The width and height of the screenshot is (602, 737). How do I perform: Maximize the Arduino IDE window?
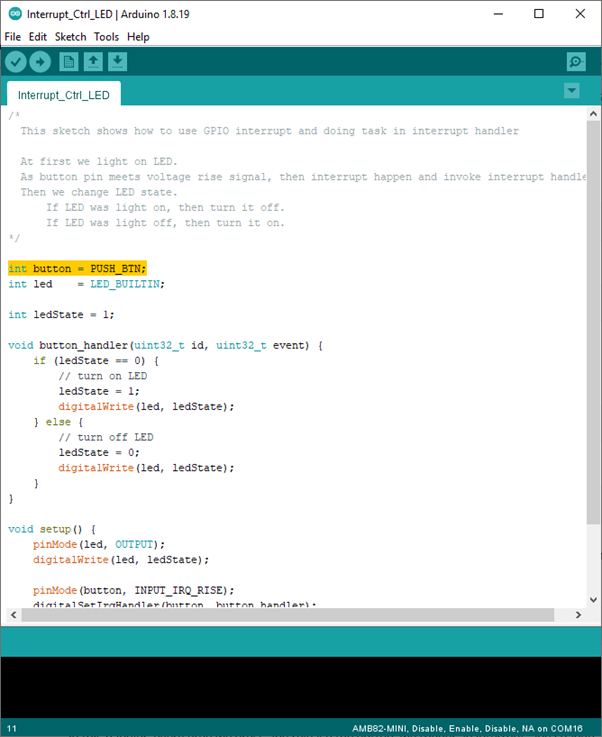tap(539, 14)
